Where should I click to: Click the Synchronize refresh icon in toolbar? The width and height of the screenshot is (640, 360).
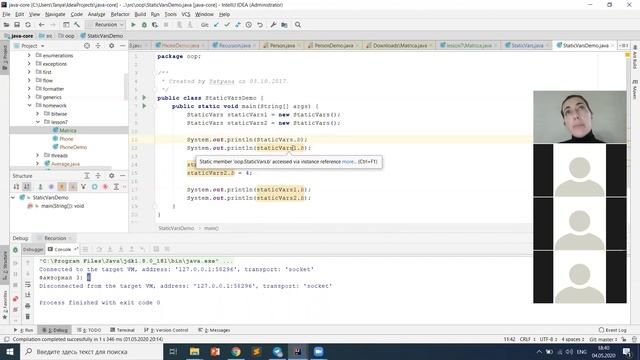coord(28,25)
